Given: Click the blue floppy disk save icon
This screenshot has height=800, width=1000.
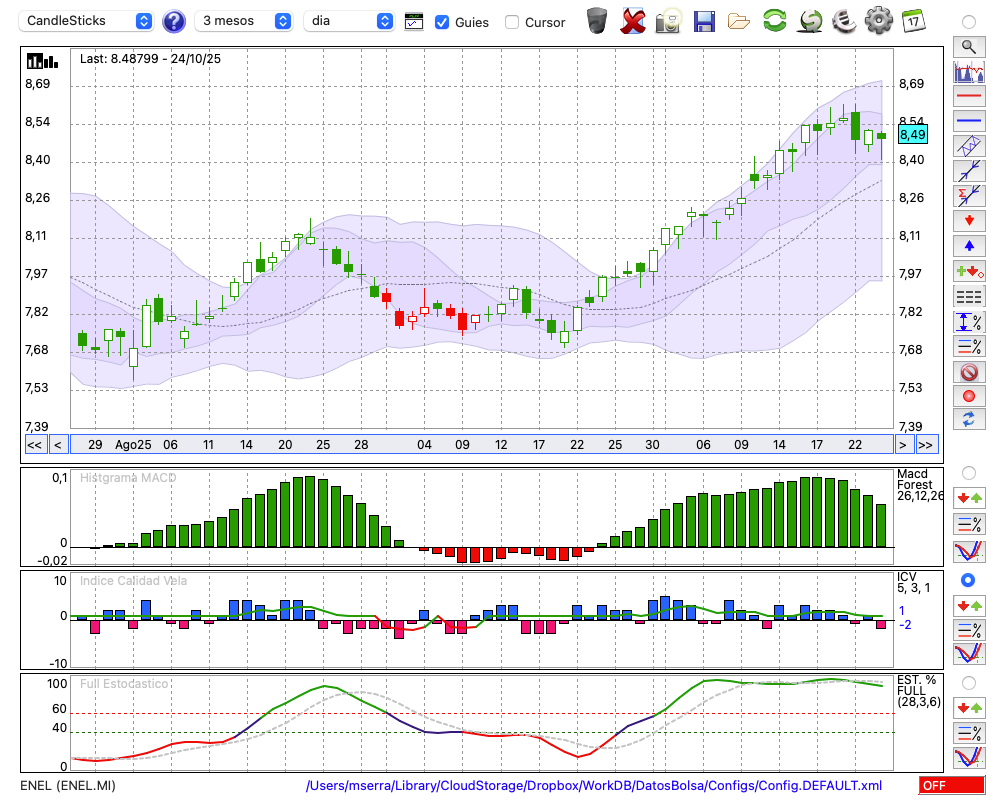Looking at the screenshot, I should 704,21.
